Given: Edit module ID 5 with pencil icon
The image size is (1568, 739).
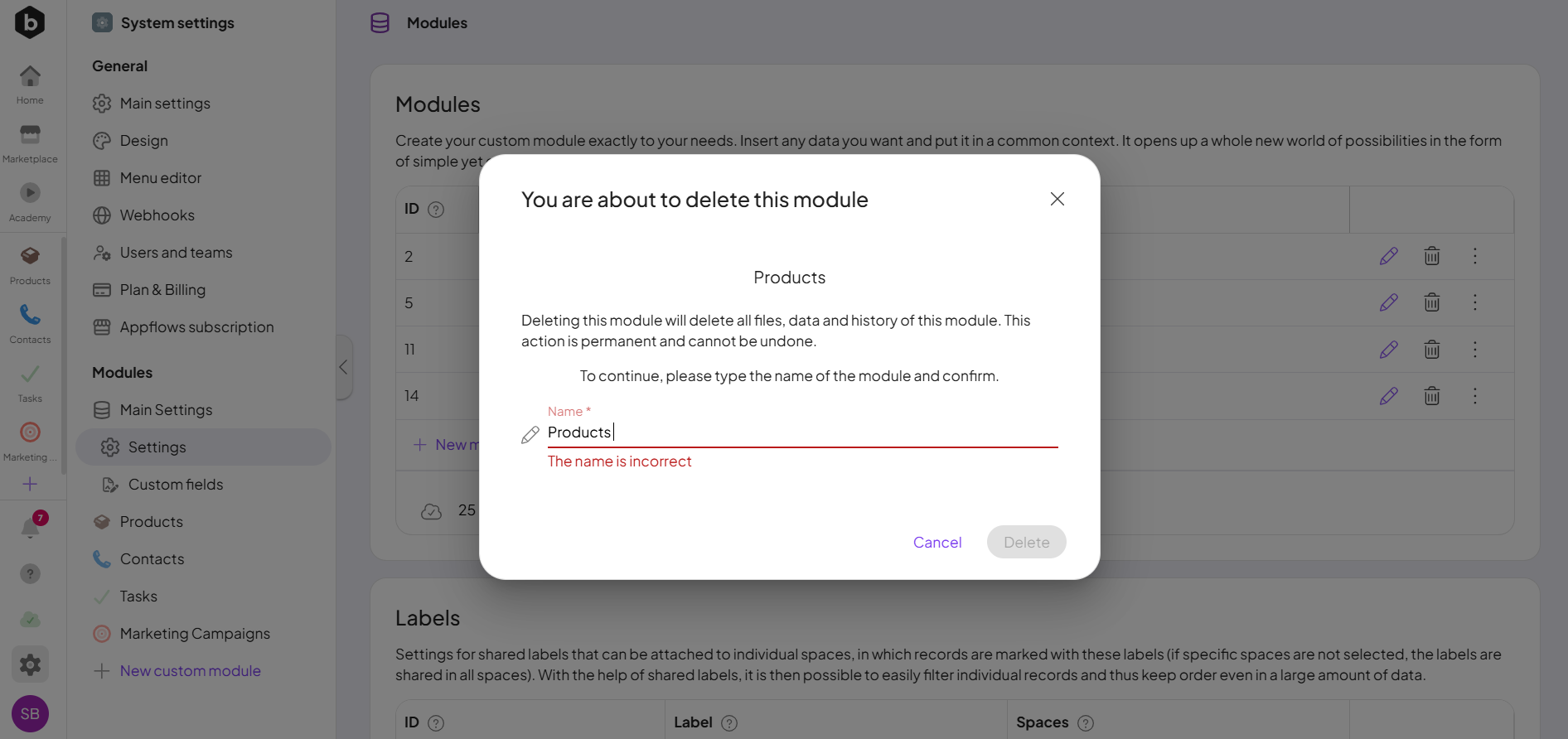Looking at the screenshot, I should (x=1388, y=303).
